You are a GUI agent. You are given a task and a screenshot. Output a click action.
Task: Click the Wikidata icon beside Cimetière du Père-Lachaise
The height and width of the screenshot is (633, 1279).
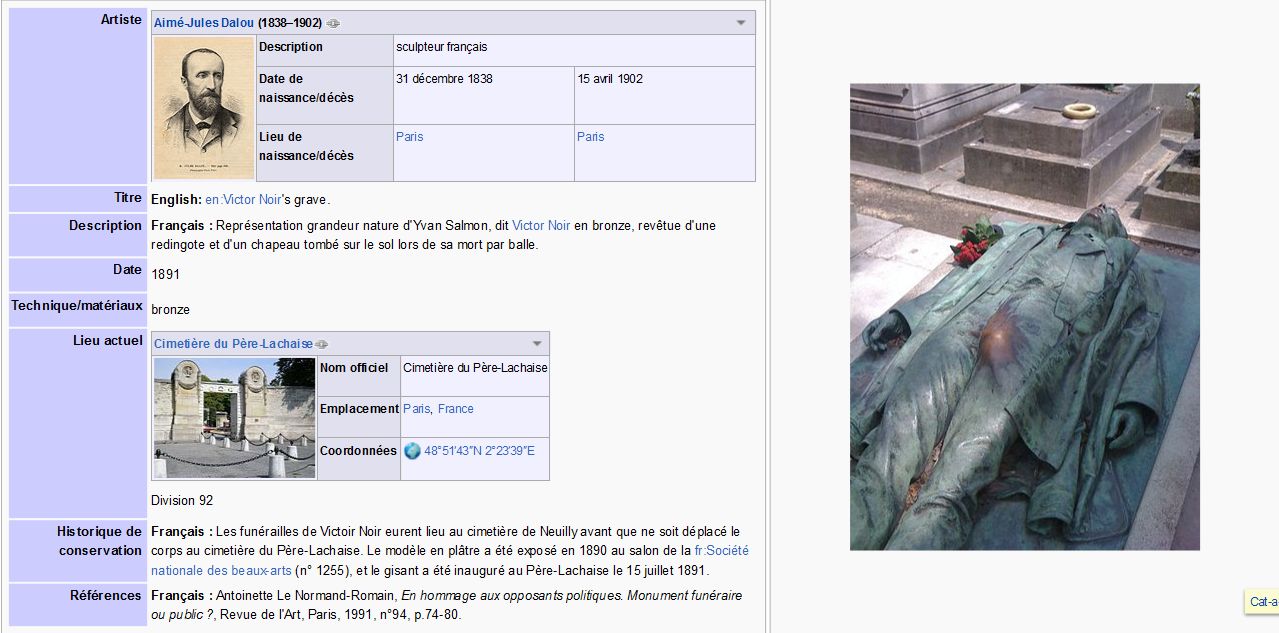point(322,344)
